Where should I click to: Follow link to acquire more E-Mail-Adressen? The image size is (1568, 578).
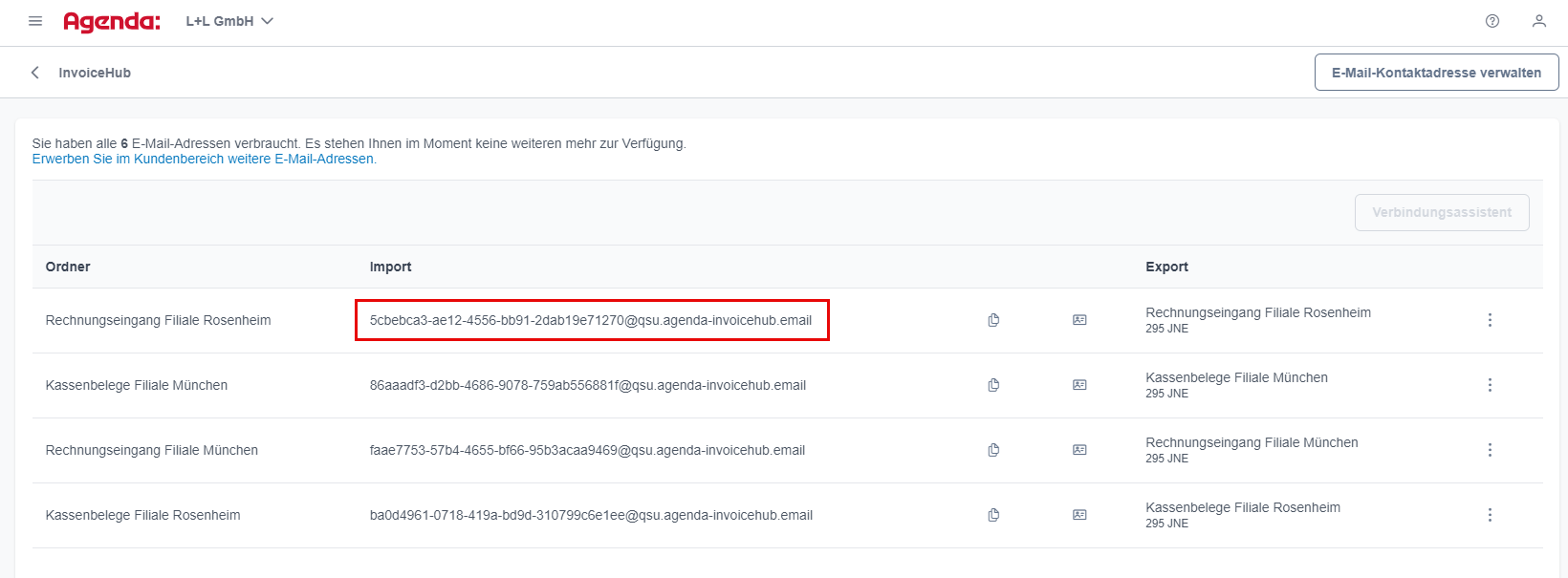click(x=205, y=160)
